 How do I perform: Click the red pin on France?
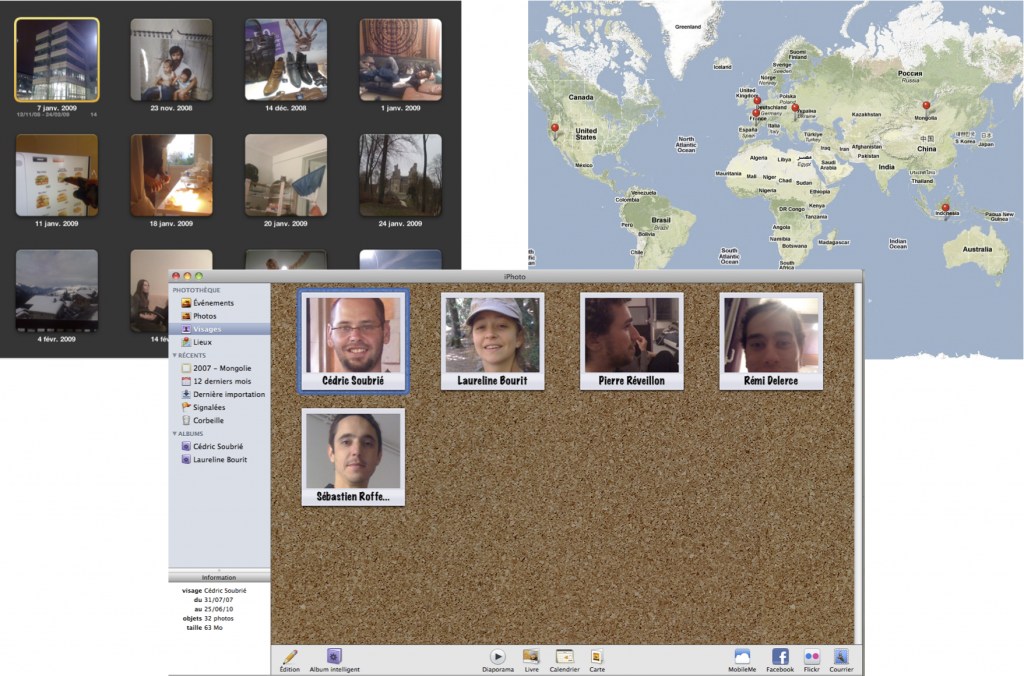pyautogui.click(x=756, y=114)
